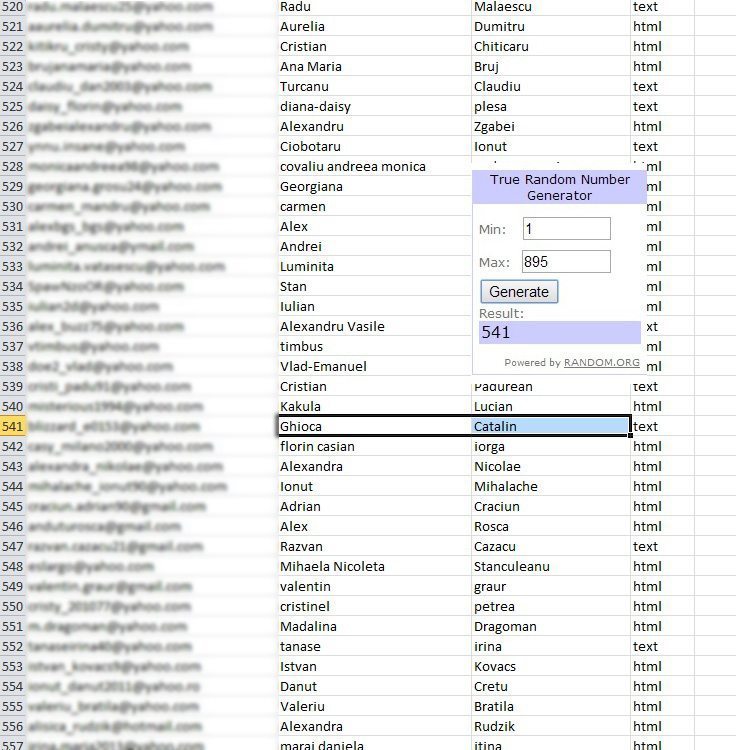Click the Turcanu cell
736x750 pixels.
[374, 87]
